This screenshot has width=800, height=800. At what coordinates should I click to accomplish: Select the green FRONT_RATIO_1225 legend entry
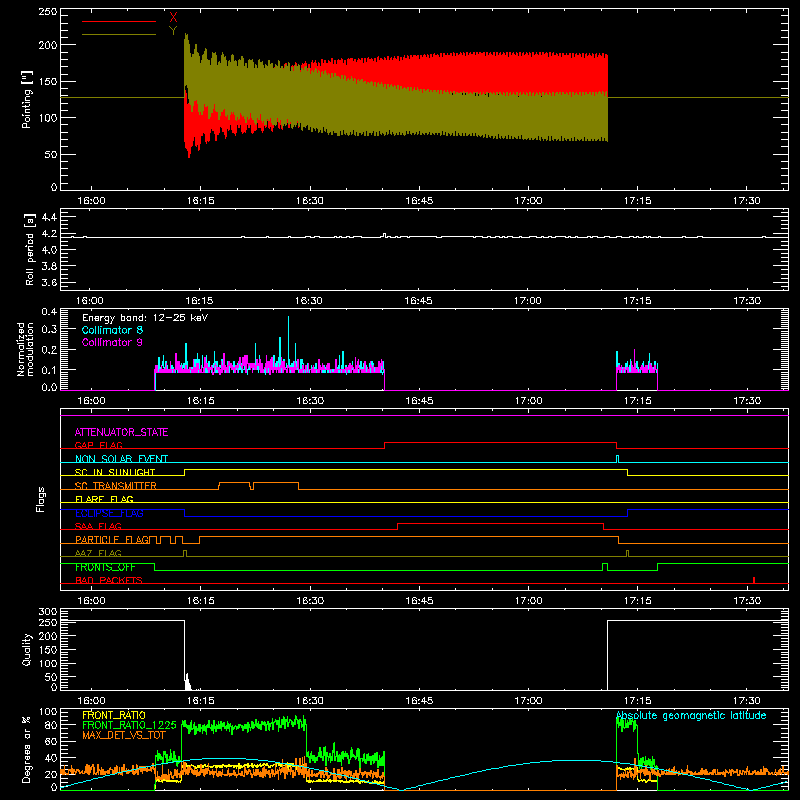[x=129, y=725]
